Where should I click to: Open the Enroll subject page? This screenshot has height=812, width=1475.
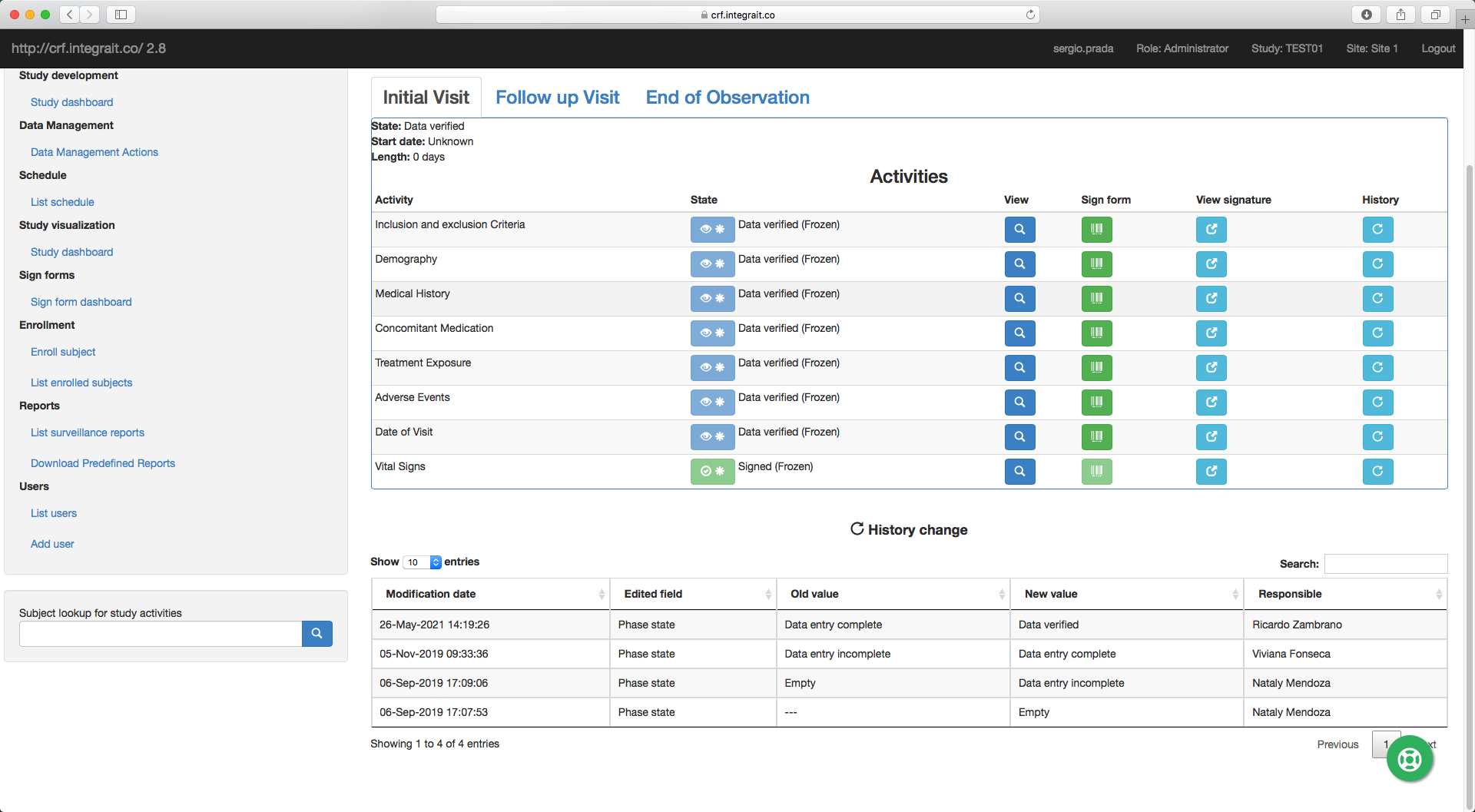(63, 352)
